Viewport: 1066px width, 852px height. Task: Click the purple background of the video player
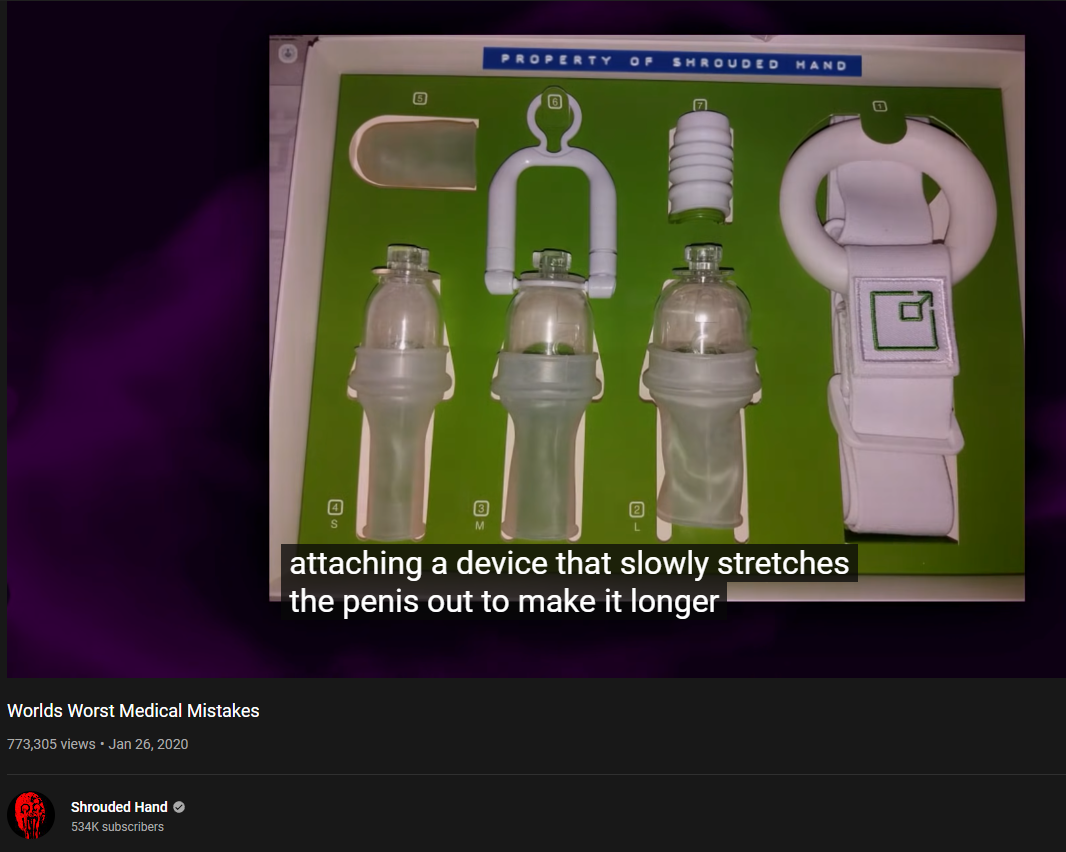pyautogui.click(x=136, y=340)
